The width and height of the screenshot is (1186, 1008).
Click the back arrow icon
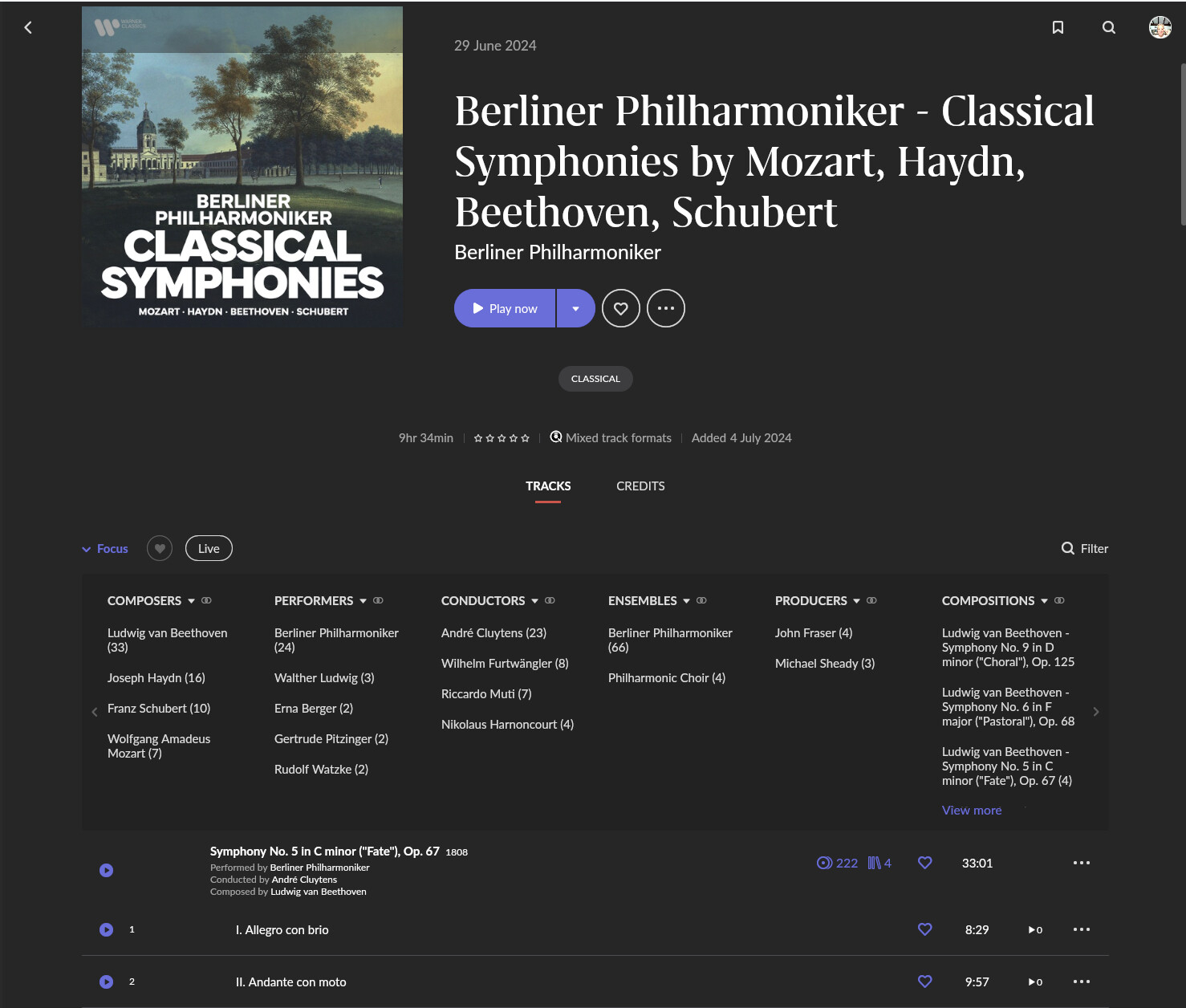click(x=28, y=27)
